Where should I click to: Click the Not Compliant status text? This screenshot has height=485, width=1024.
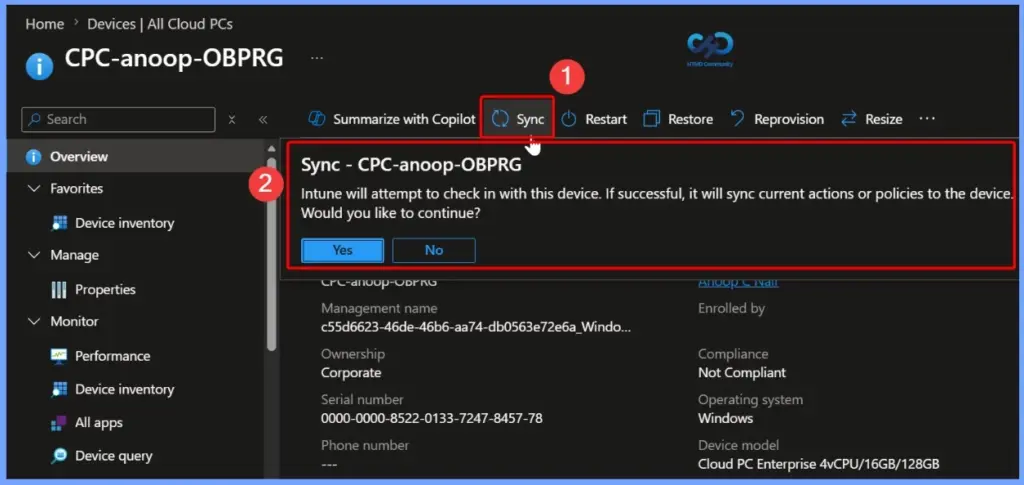click(742, 373)
